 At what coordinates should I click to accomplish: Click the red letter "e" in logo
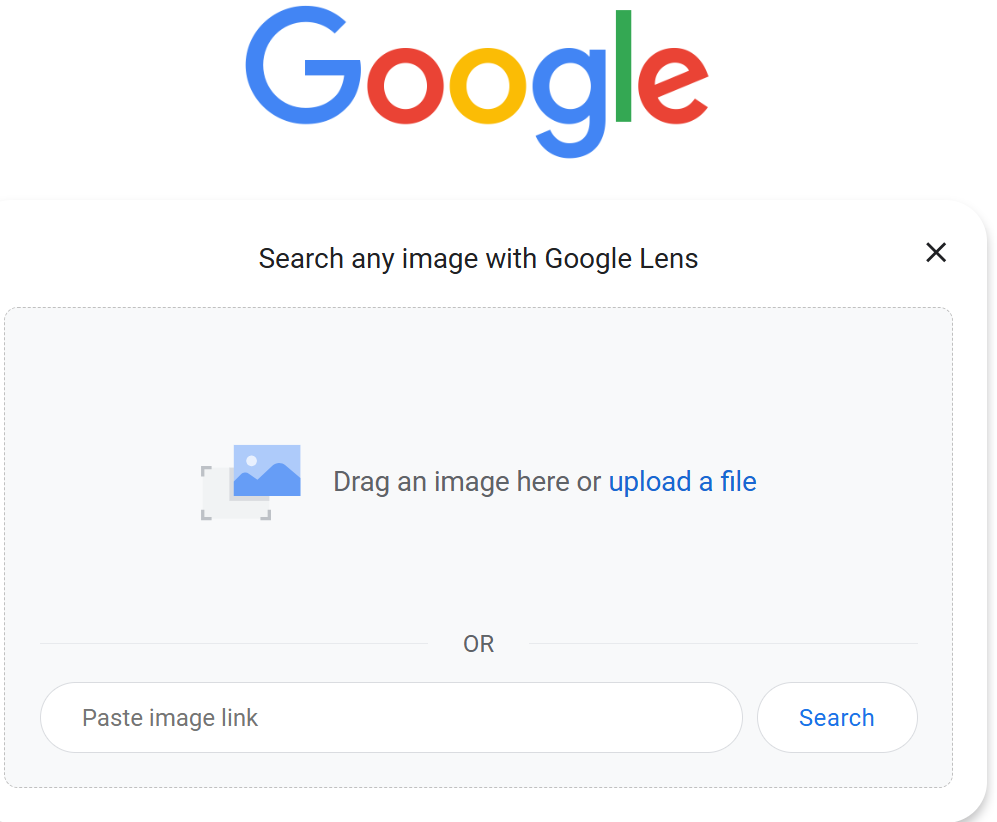(674, 87)
